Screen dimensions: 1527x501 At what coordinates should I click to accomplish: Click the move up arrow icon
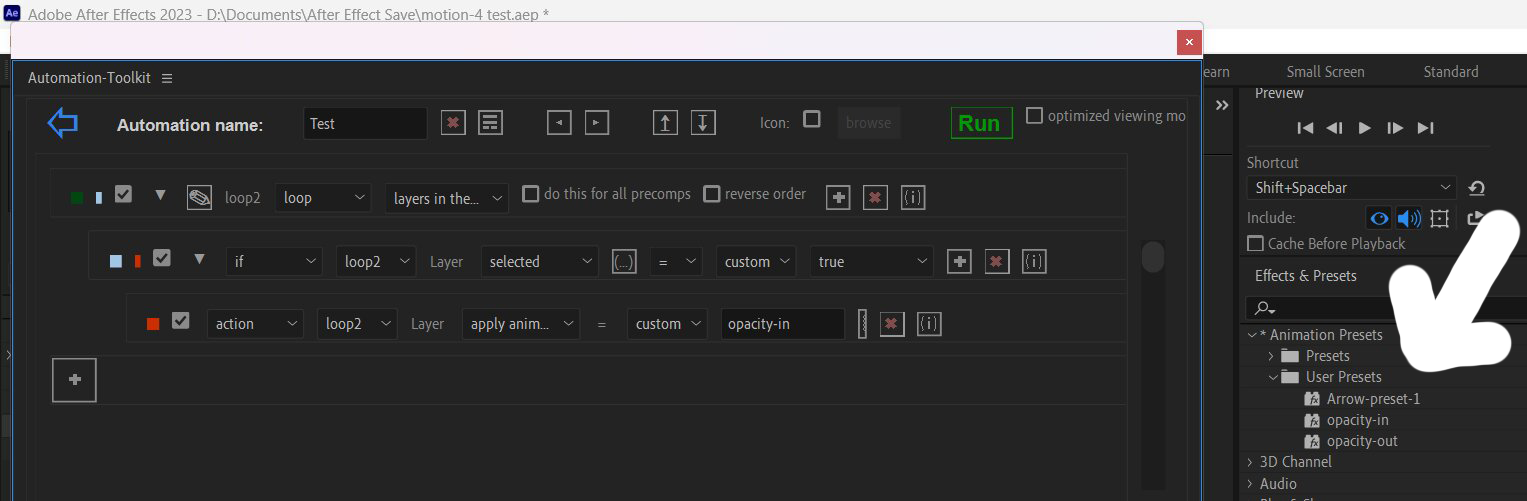click(x=665, y=123)
